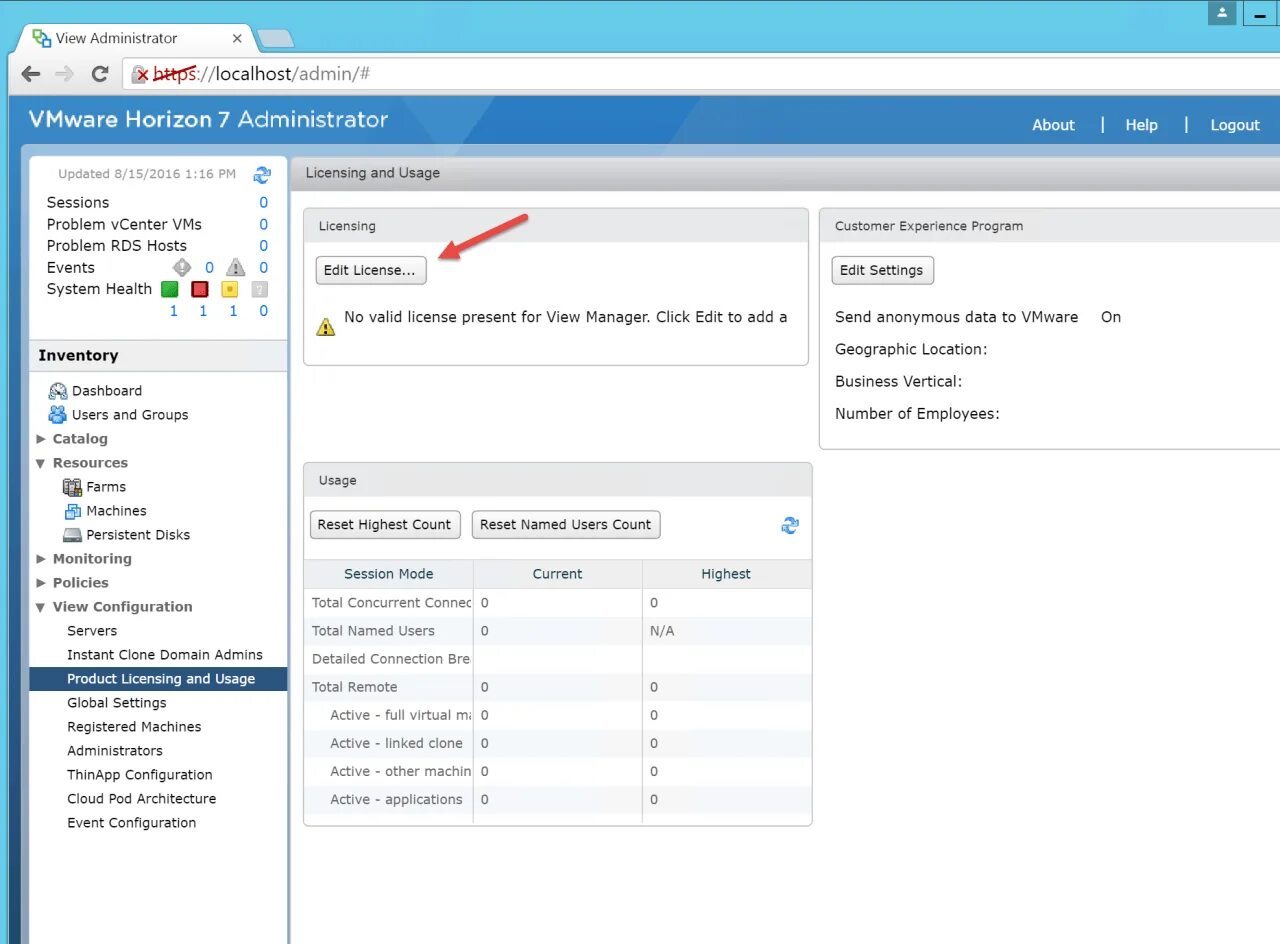
Task: Click the gray unknown System Health icon
Action: coord(259,290)
